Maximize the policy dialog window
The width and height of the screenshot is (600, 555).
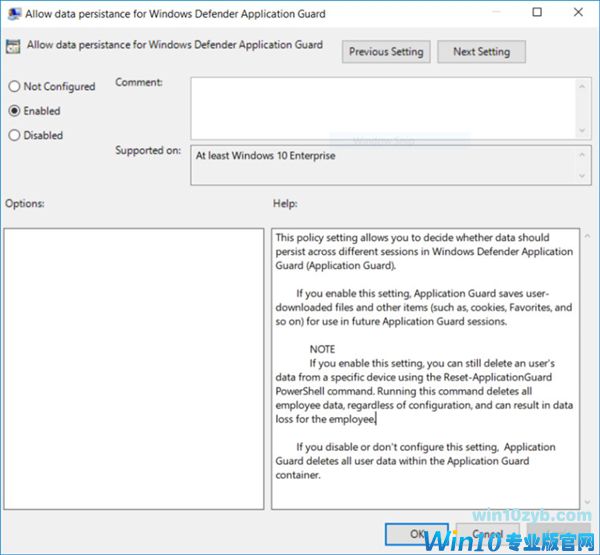tap(537, 12)
